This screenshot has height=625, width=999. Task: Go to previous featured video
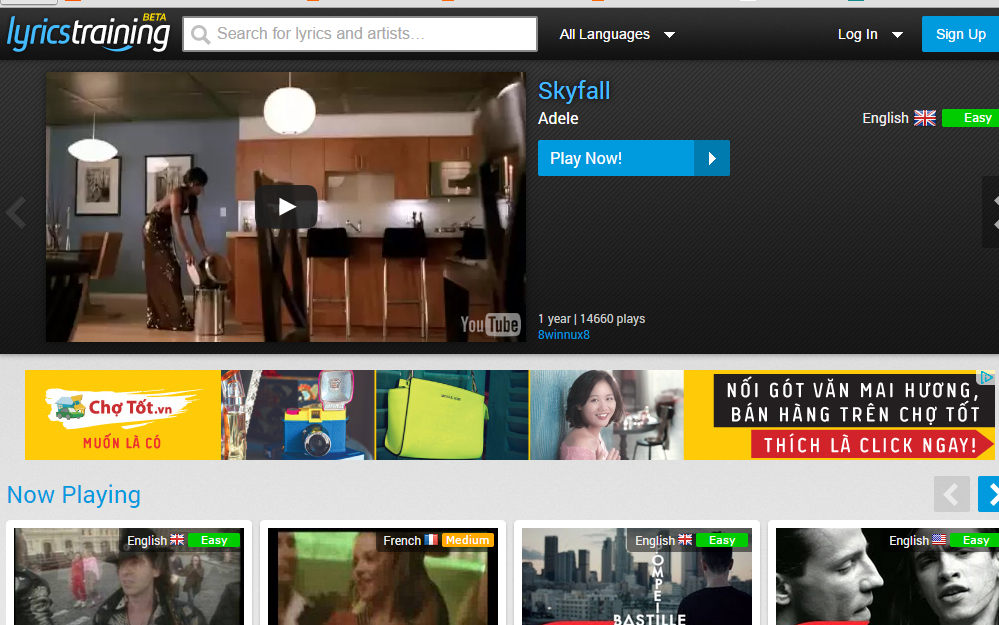coord(17,213)
